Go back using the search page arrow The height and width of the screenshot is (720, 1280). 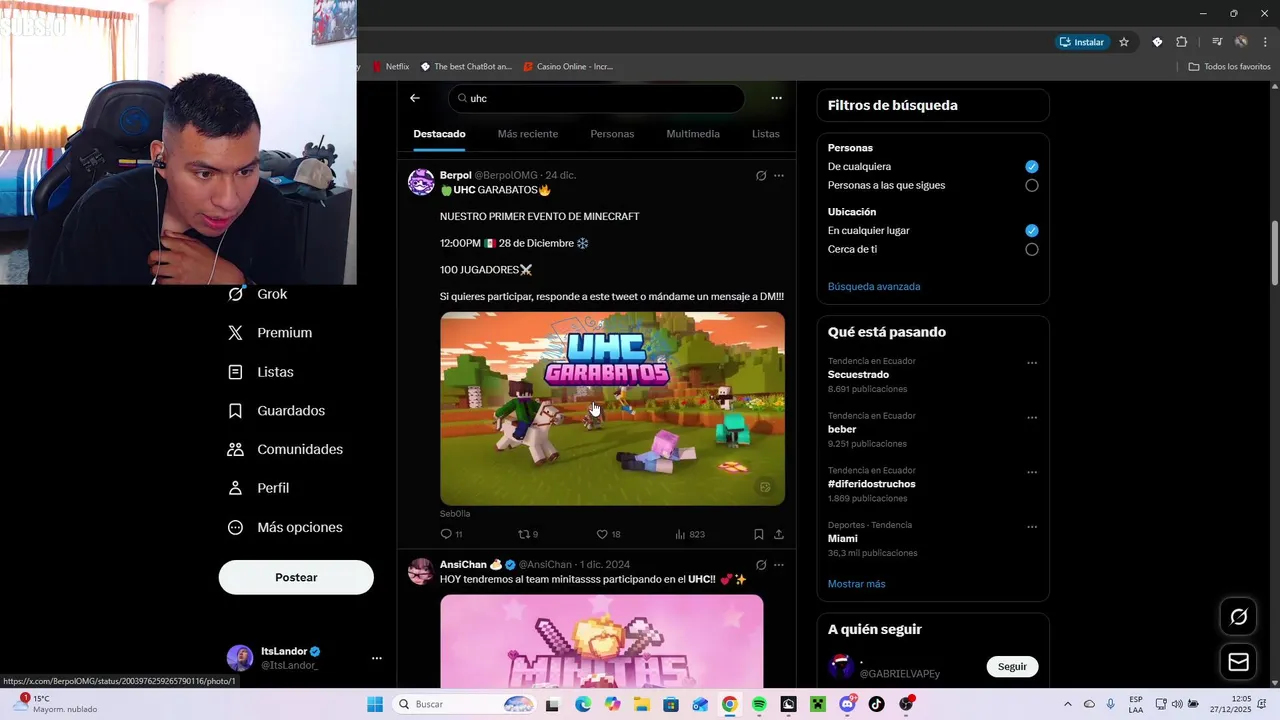click(x=415, y=98)
